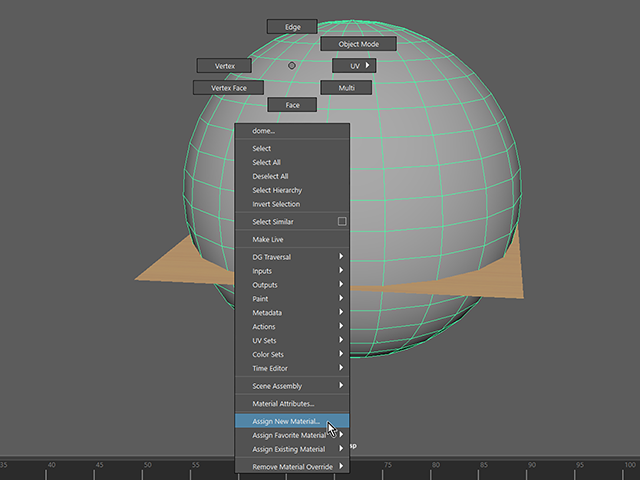640x480 pixels.
Task: Click the dome... menu entry
Action: tap(292, 131)
